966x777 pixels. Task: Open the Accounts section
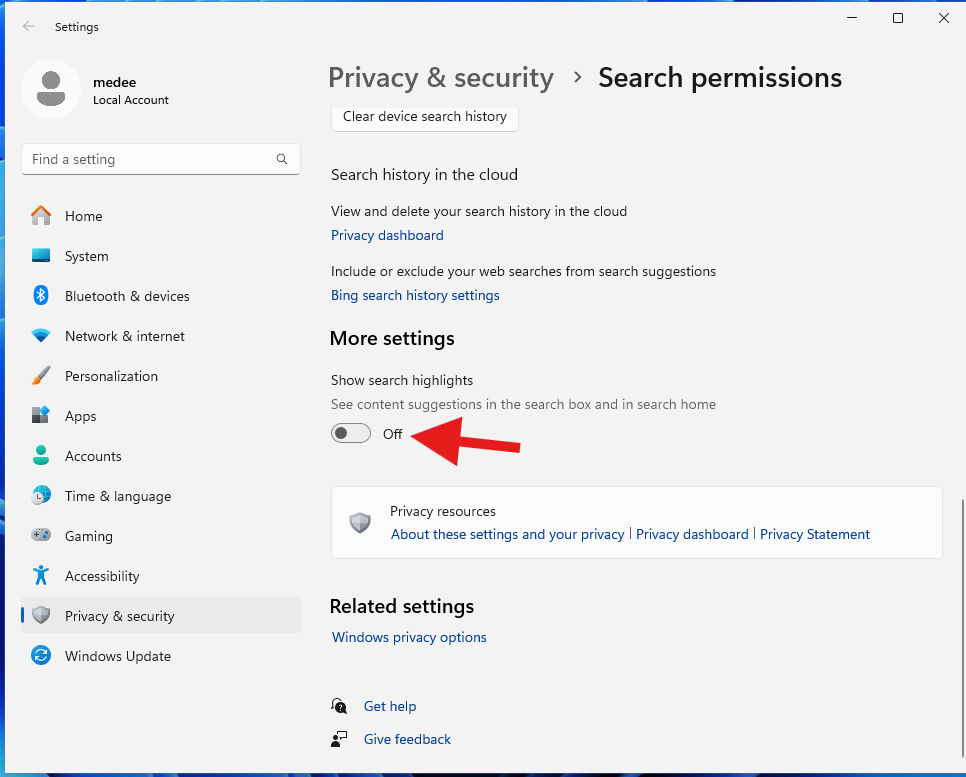point(93,456)
